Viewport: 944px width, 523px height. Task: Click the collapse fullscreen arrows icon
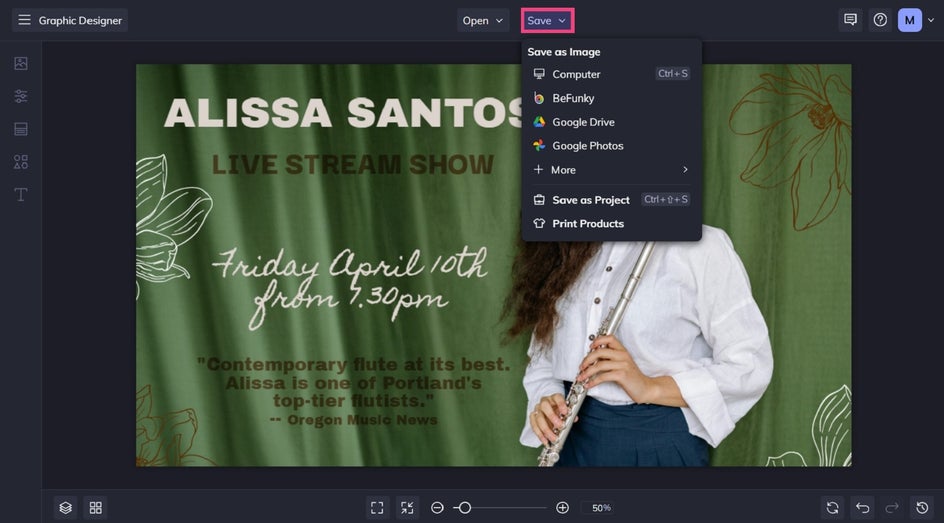407,508
